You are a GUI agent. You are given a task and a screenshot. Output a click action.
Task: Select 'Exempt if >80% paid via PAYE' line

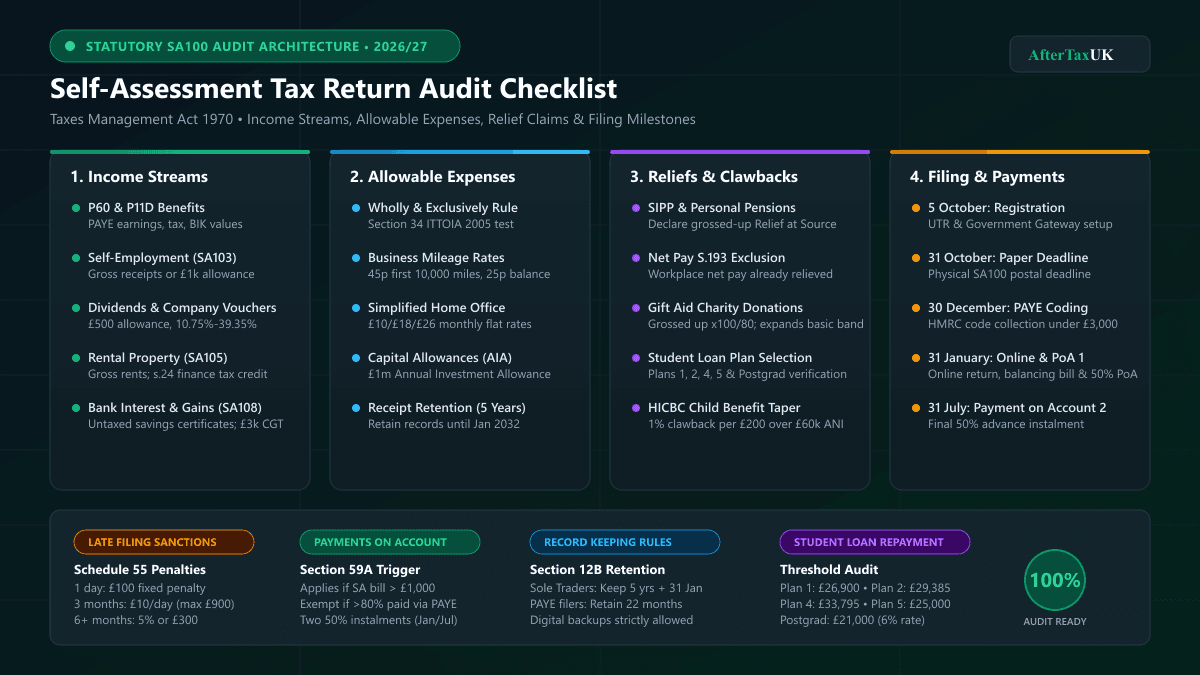pos(378,604)
